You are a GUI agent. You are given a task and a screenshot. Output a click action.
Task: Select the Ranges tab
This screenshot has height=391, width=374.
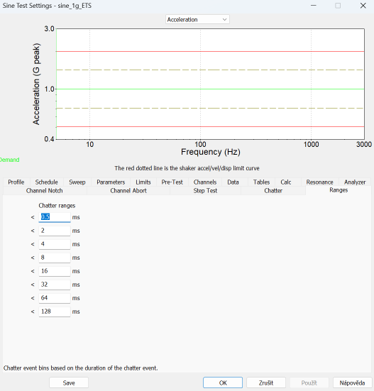tap(338, 190)
